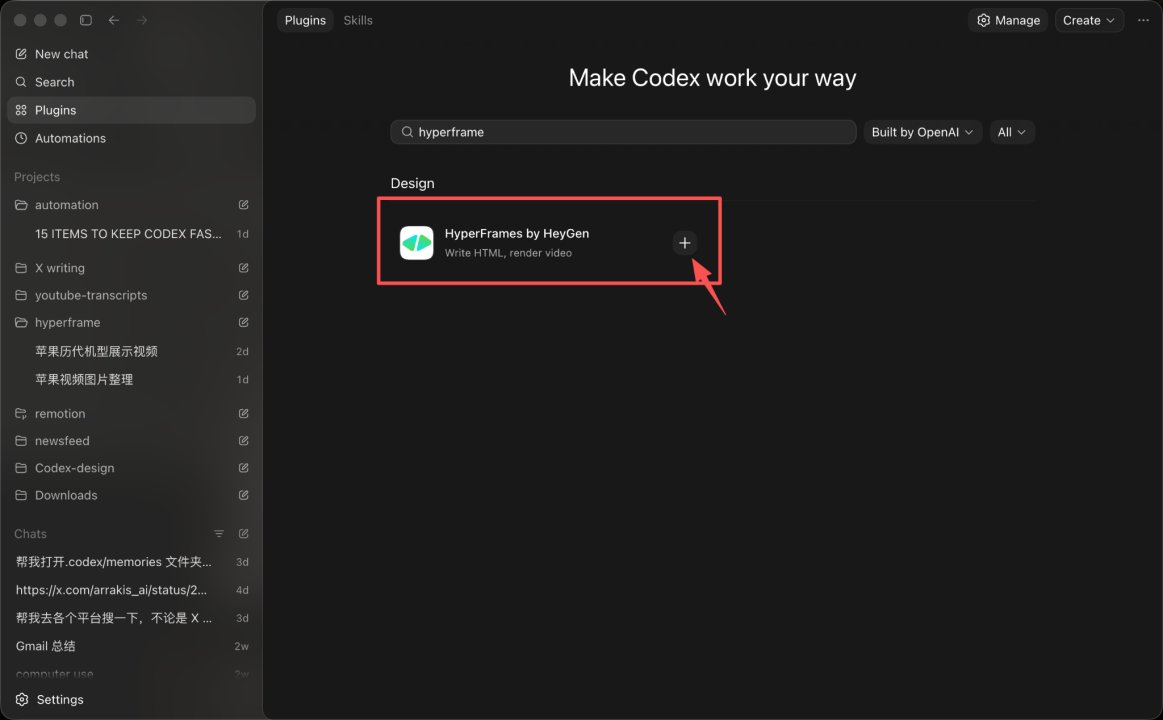Open the All filter dropdown
1163x720 pixels.
point(1012,132)
